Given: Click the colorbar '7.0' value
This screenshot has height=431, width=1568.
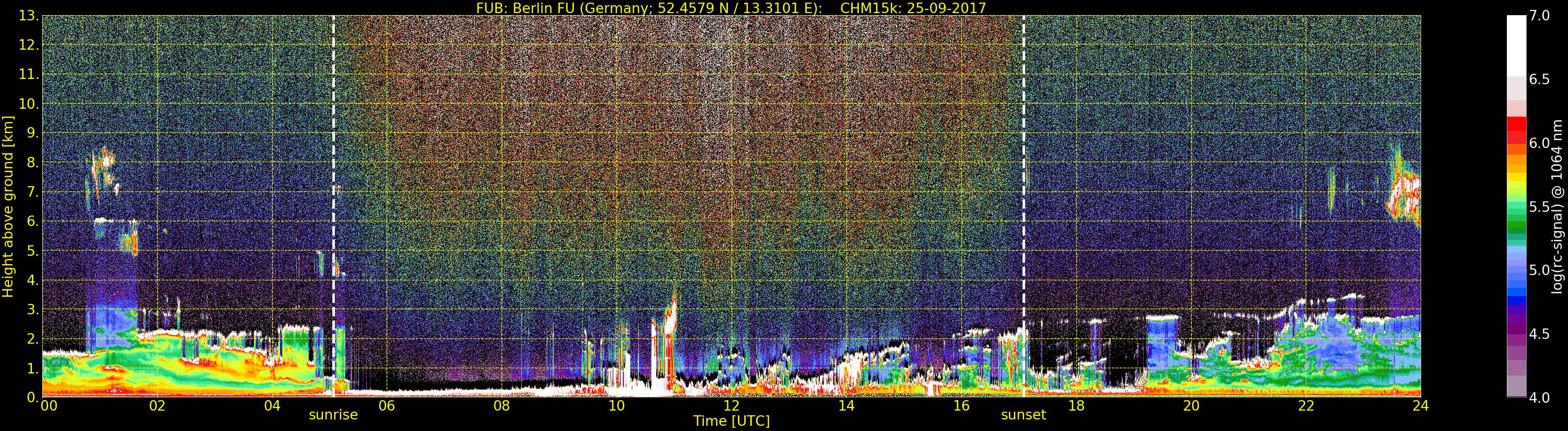Looking at the screenshot, I should [x=1539, y=16].
